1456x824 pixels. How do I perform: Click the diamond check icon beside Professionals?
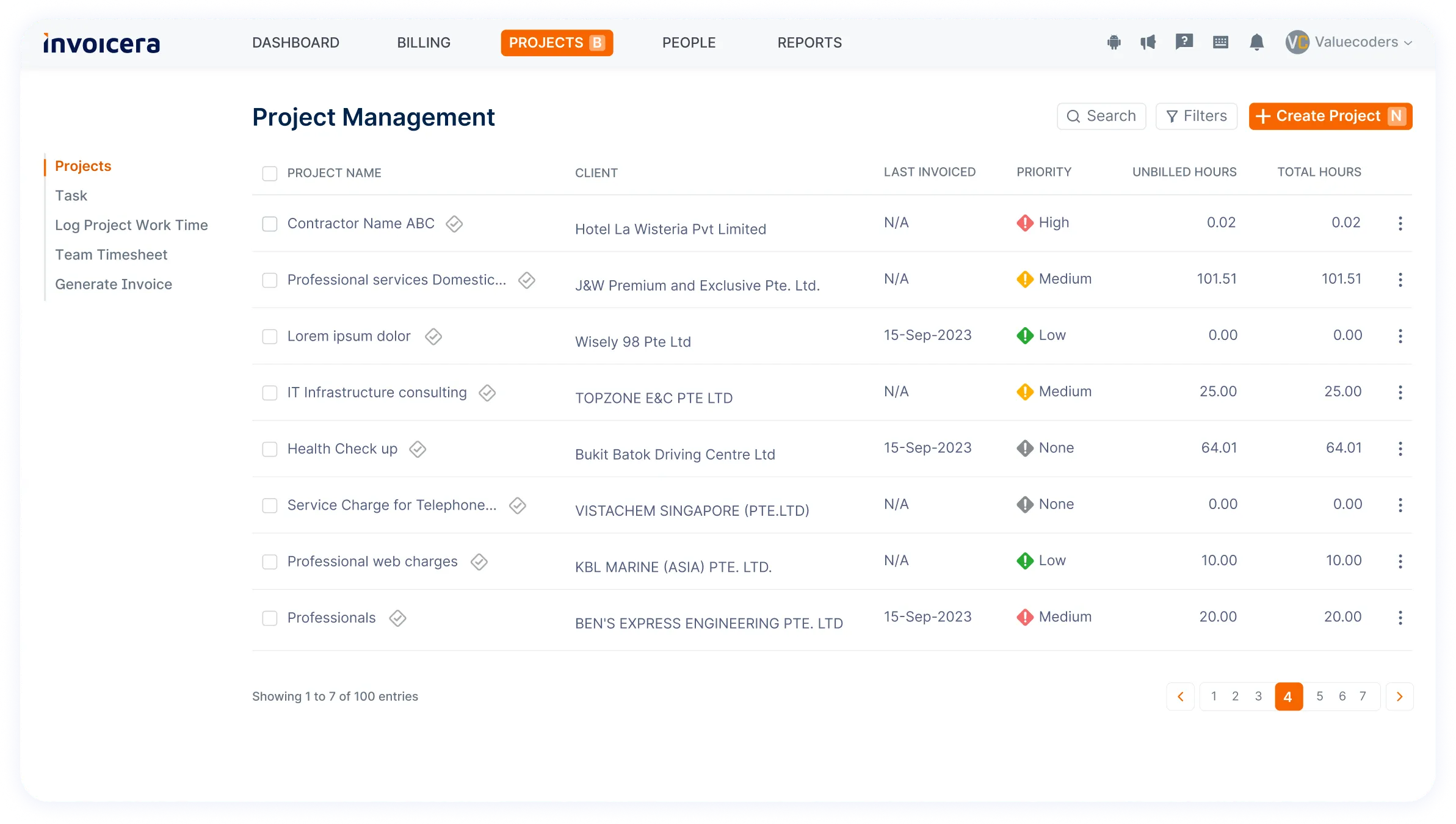point(398,618)
